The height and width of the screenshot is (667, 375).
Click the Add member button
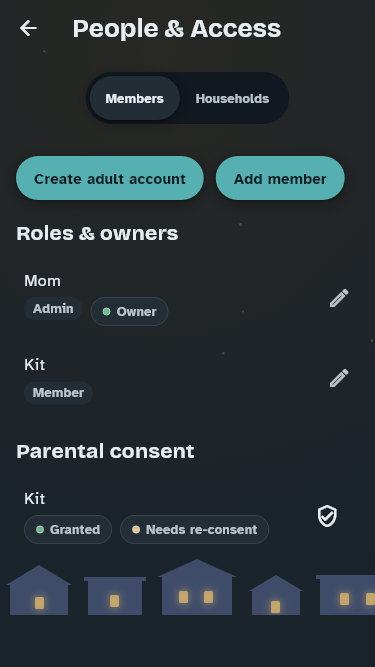280,178
